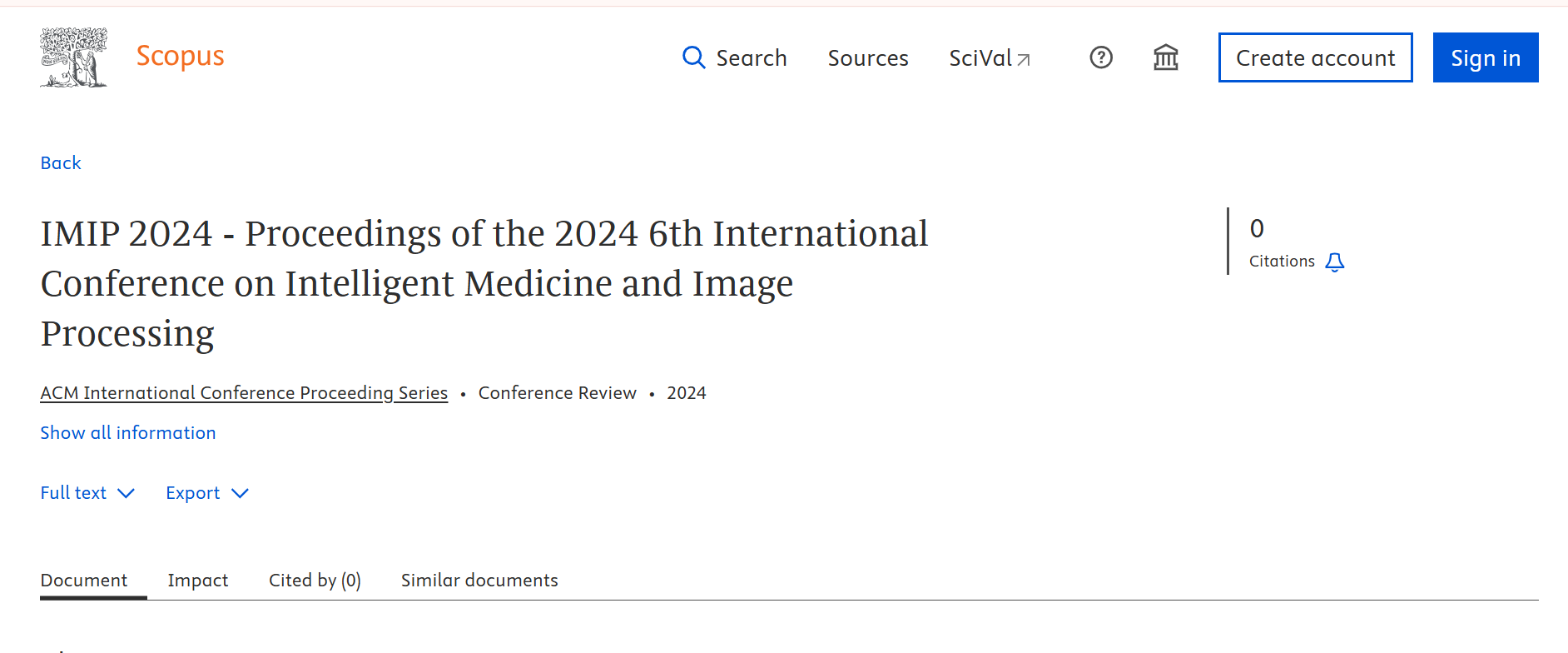Click the Citations label
This screenshot has width=1568, height=653.
click(1282, 262)
